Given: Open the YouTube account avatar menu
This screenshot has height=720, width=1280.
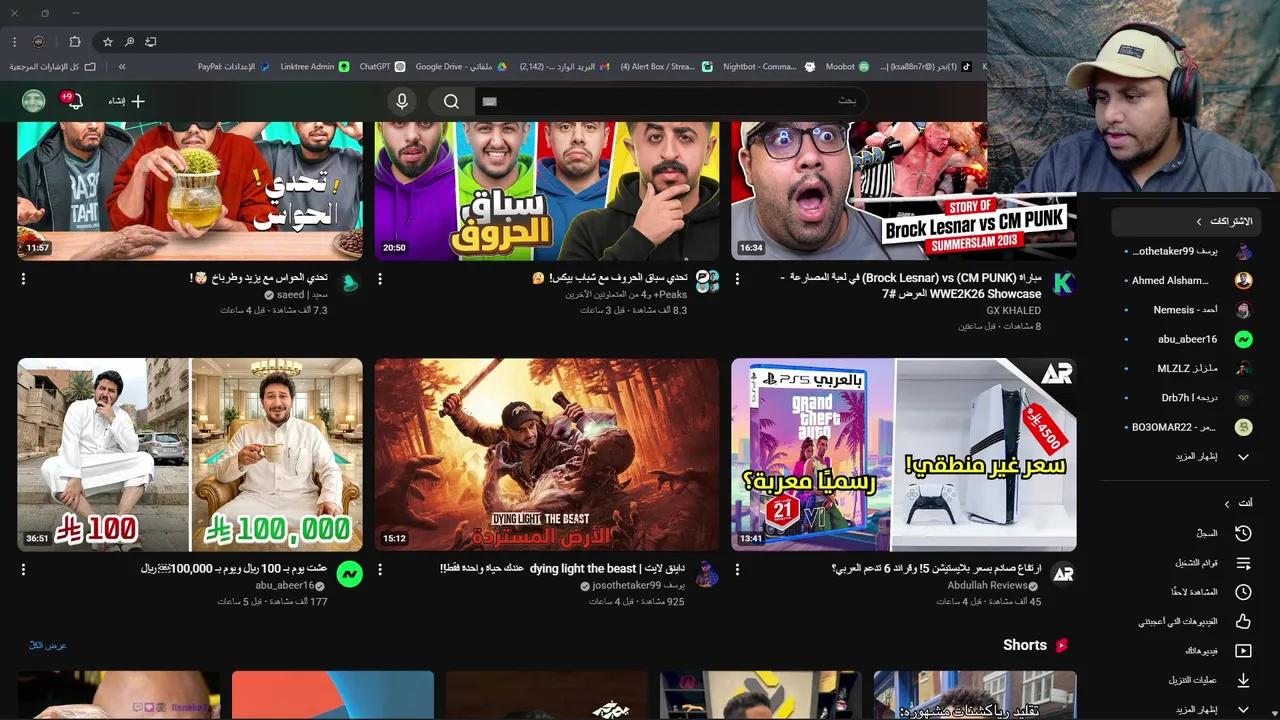Looking at the screenshot, I should pyautogui.click(x=34, y=101).
